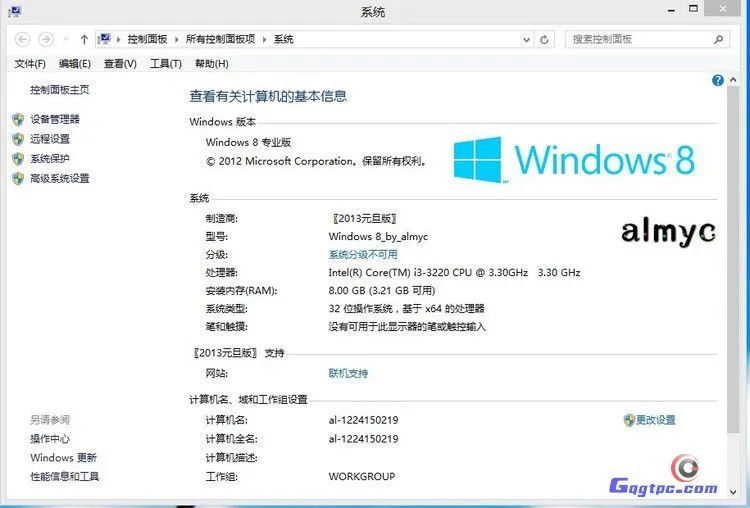
Task: Focus the 搜索控制面板 search field
Action: pyautogui.click(x=647, y=39)
